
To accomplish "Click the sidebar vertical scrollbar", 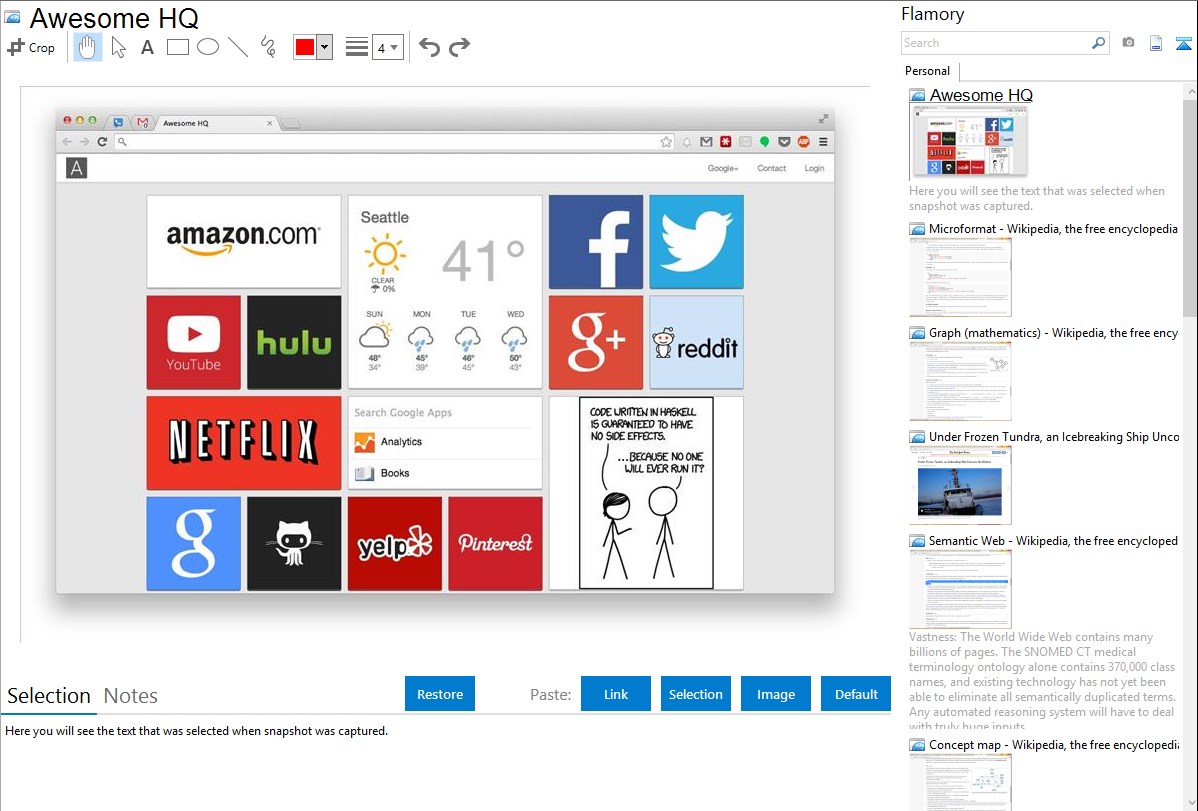I will click(x=1190, y=207).
